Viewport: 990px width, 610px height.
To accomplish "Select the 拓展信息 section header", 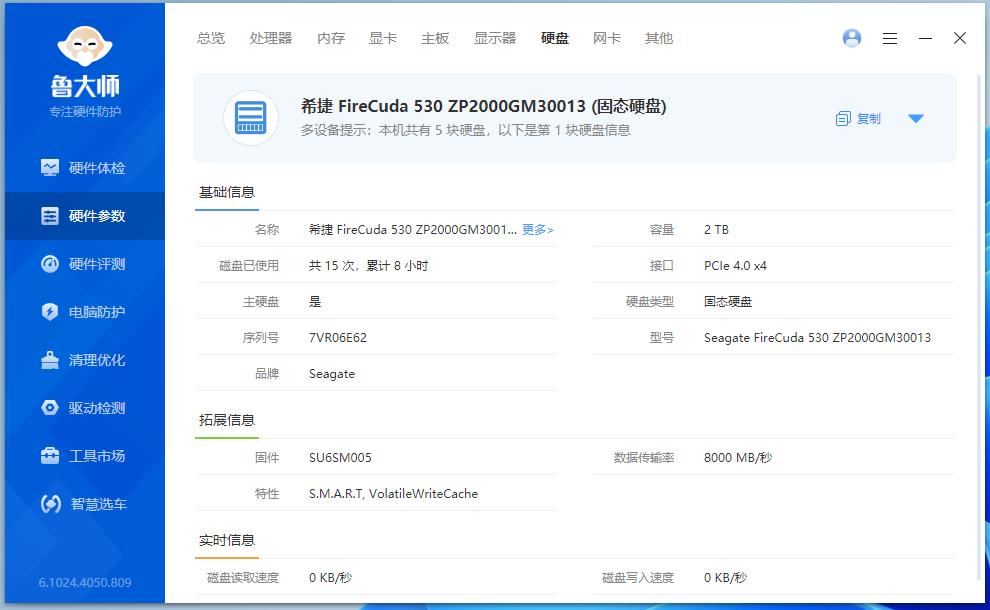I will coord(227,421).
